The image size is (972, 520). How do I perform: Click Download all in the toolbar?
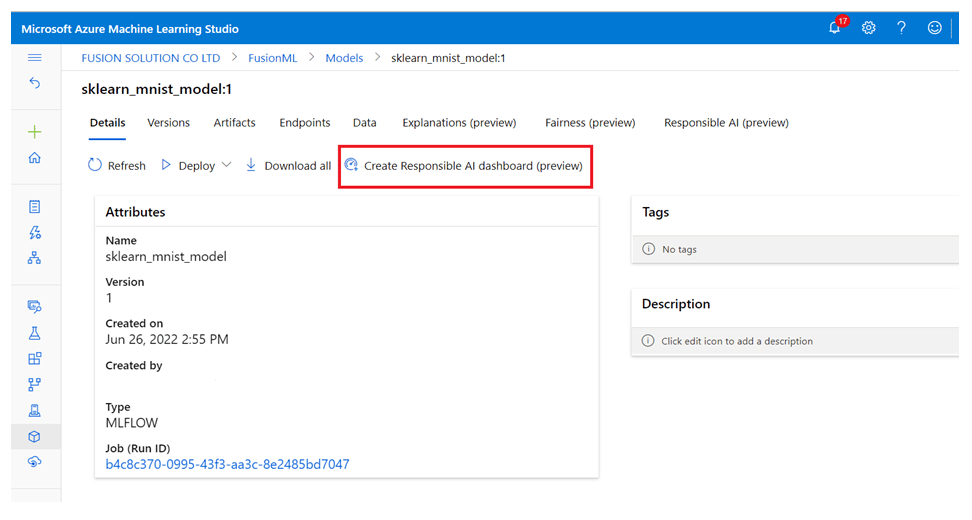tap(288, 165)
